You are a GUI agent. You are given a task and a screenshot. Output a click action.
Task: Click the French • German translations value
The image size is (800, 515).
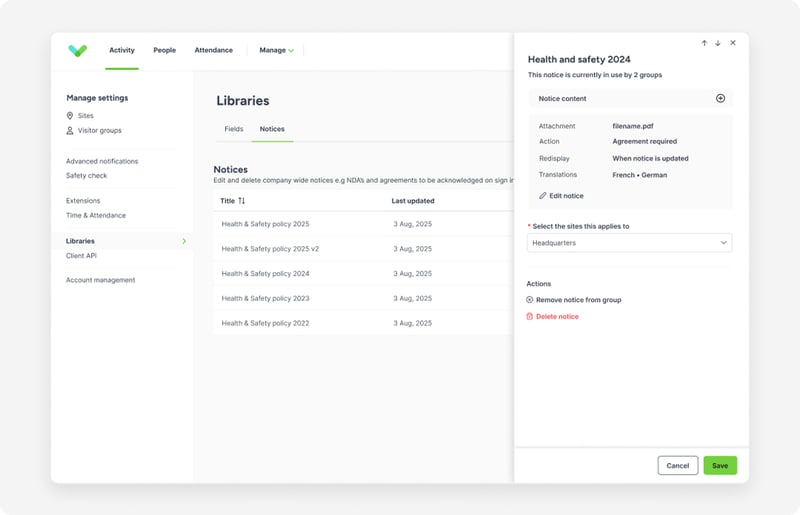pyautogui.click(x=639, y=175)
